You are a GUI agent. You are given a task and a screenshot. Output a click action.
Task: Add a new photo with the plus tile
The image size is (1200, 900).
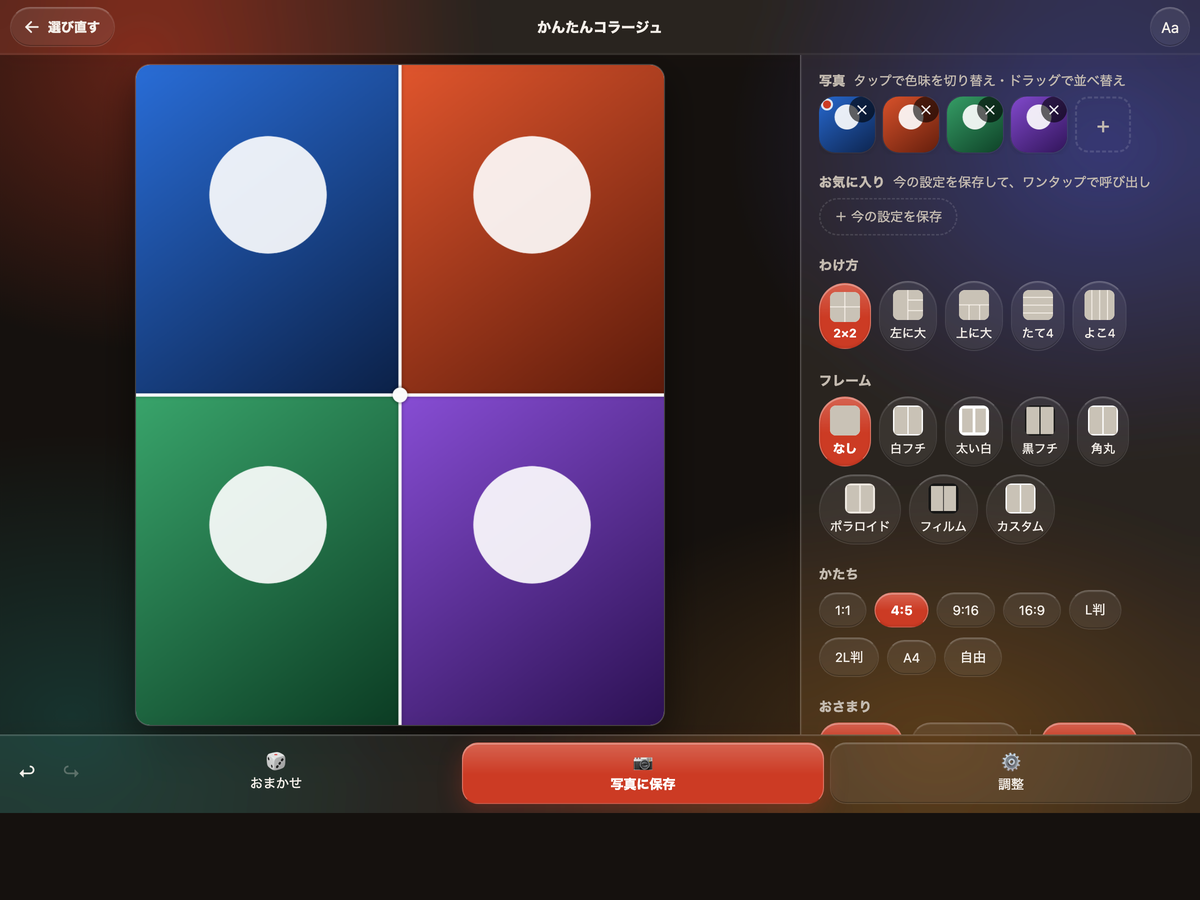tap(1103, 125)
